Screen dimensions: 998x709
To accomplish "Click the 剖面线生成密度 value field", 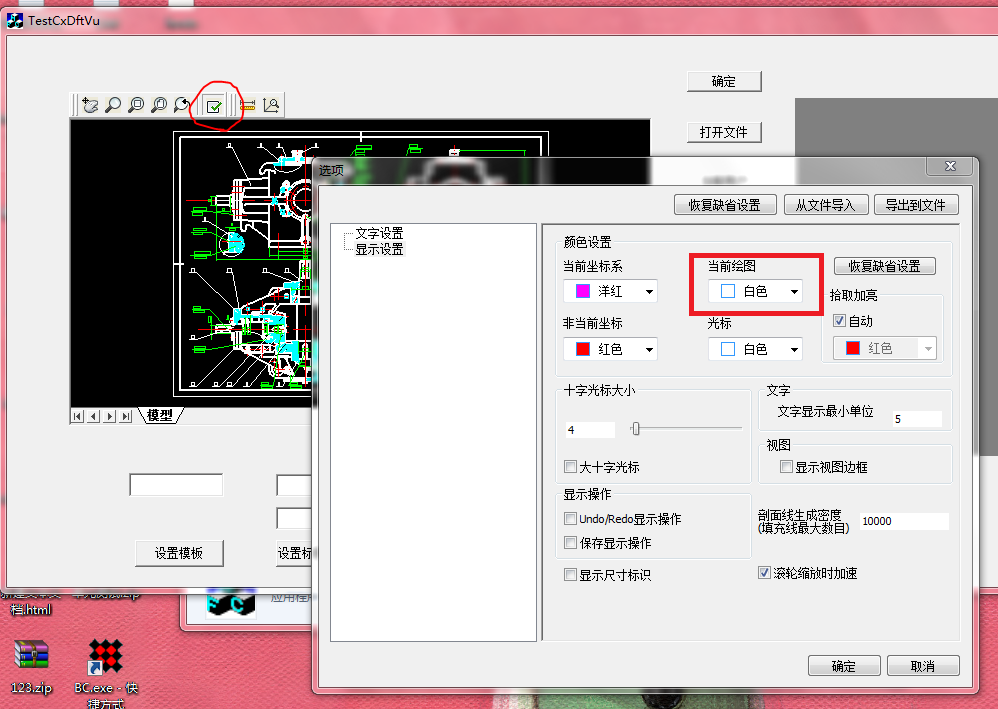I will (904, 521).
